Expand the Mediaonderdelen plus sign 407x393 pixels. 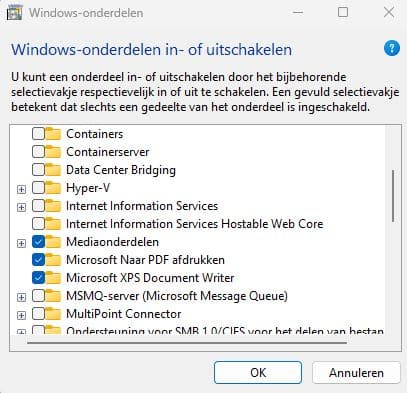tap(21, 243)
